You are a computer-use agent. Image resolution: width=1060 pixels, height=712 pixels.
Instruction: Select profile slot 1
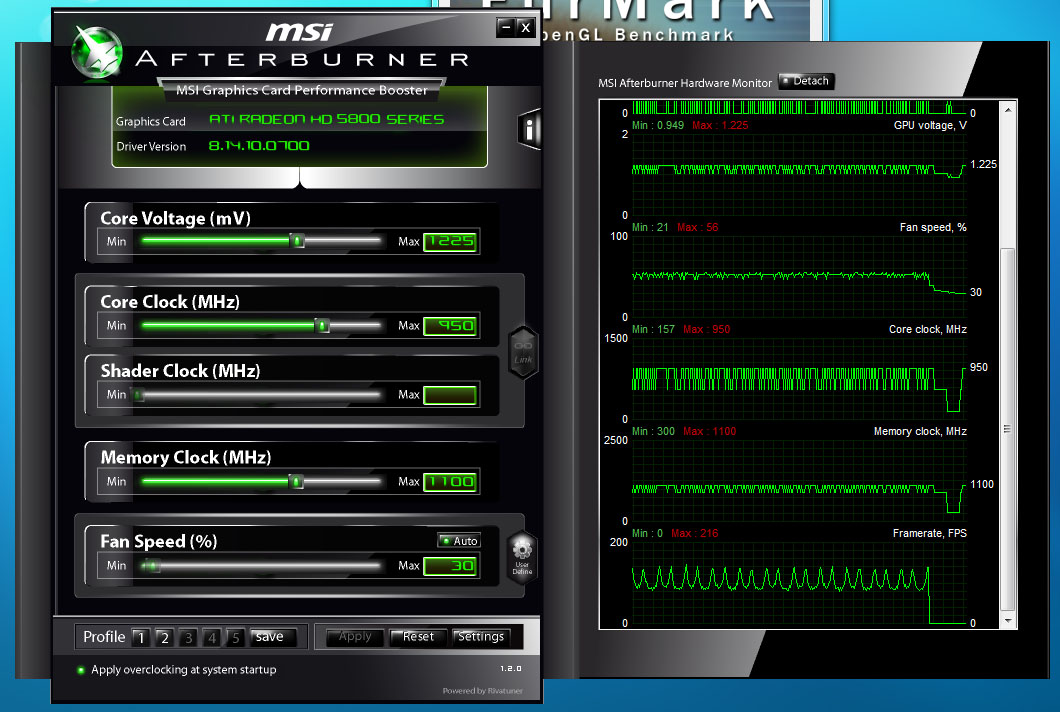point(141,638)
